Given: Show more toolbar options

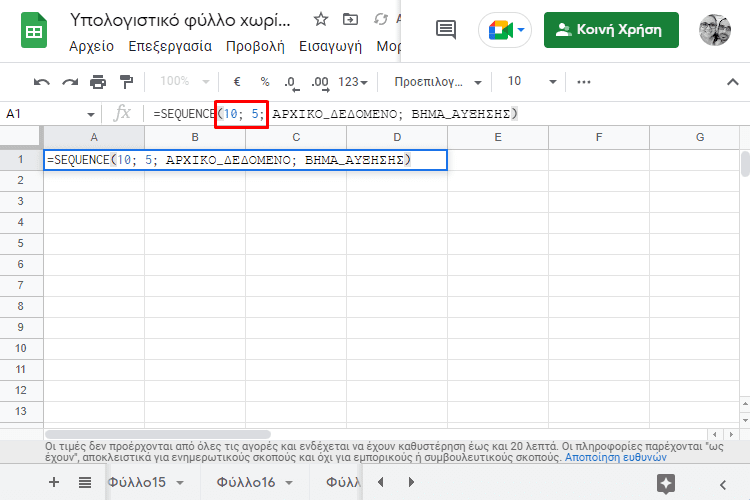Looking at the screenshot, I should (584, 82).
